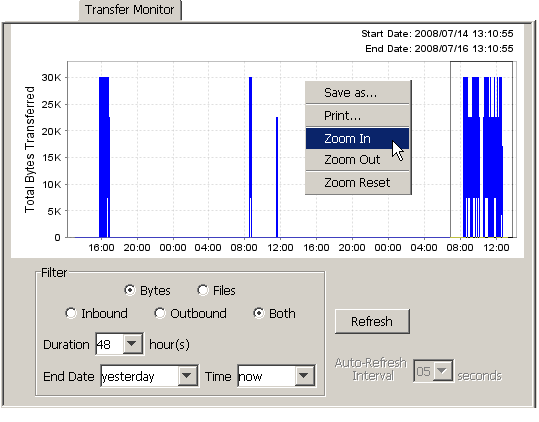Select the Both direction radio button
The width and height of the screenshot is (539, 422).
[258, 313]
